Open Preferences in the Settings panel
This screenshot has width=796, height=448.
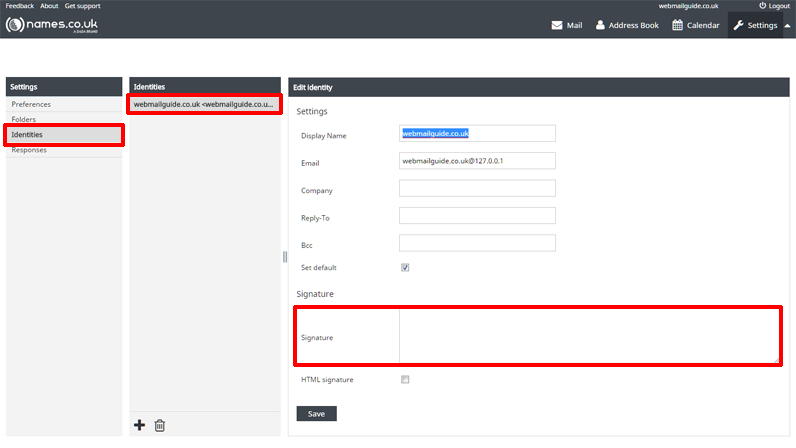(64, 104)
